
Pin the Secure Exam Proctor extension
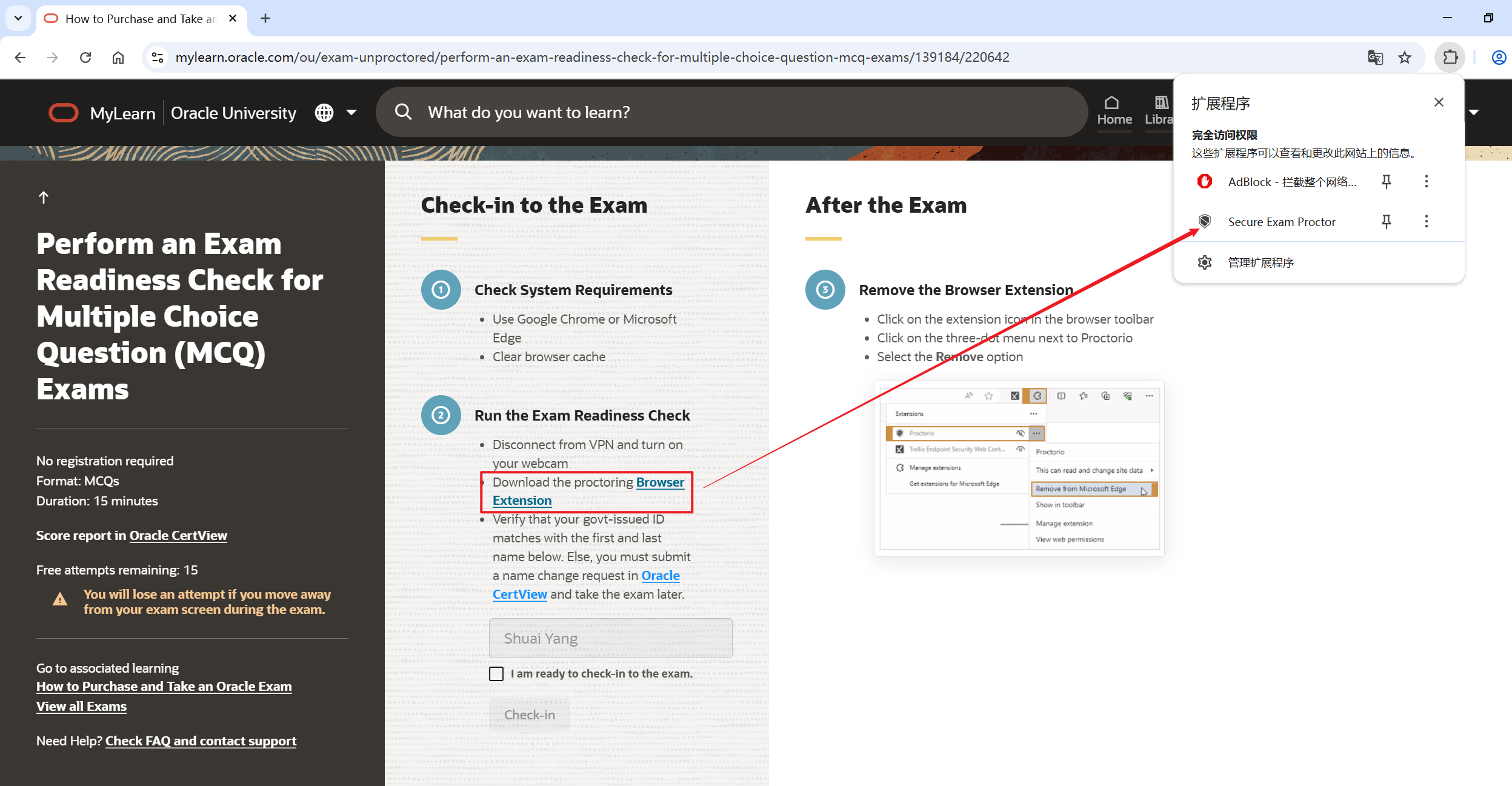click(1386, 221)
